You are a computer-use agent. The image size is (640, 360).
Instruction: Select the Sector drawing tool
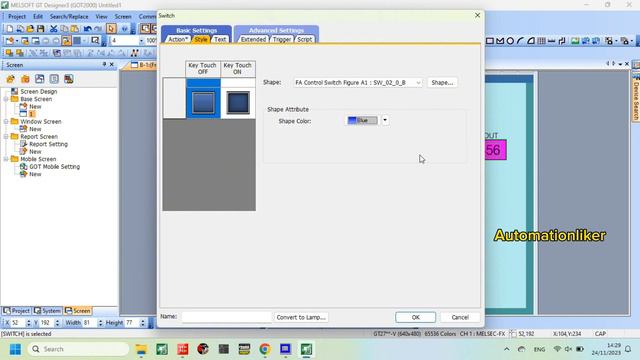pos(531,41)
